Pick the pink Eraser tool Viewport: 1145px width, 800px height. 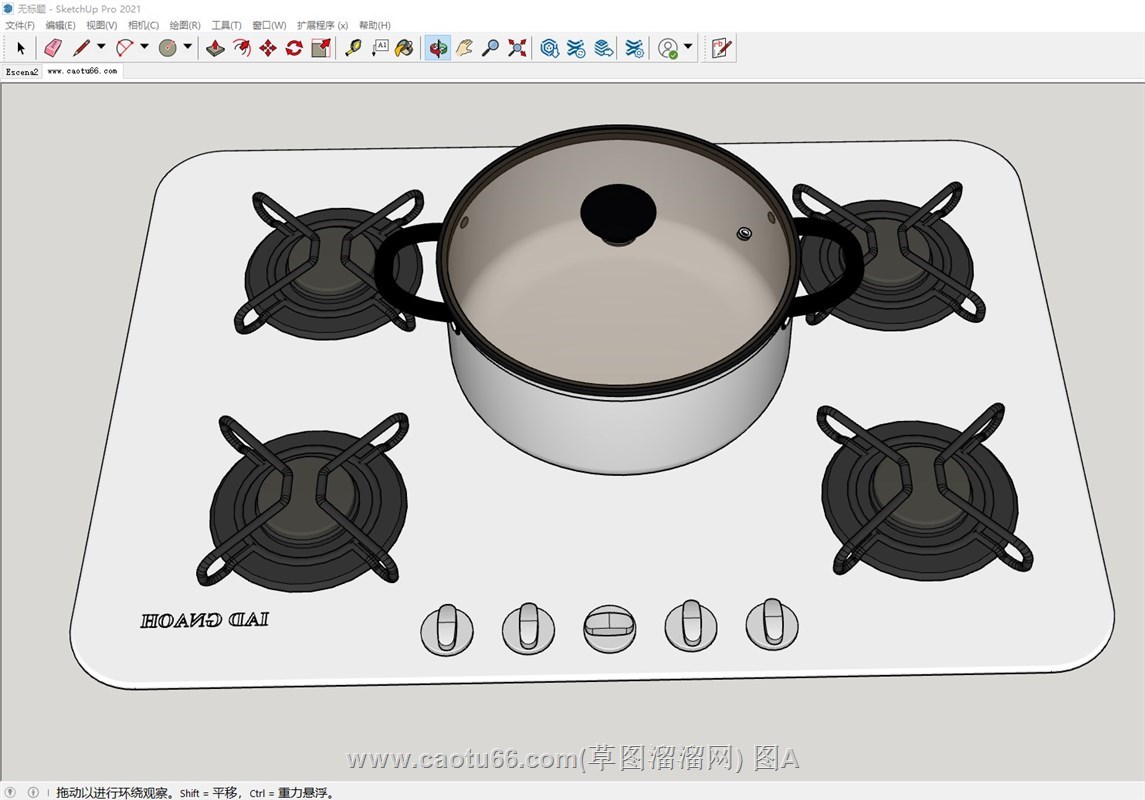(x=53, y=48)
